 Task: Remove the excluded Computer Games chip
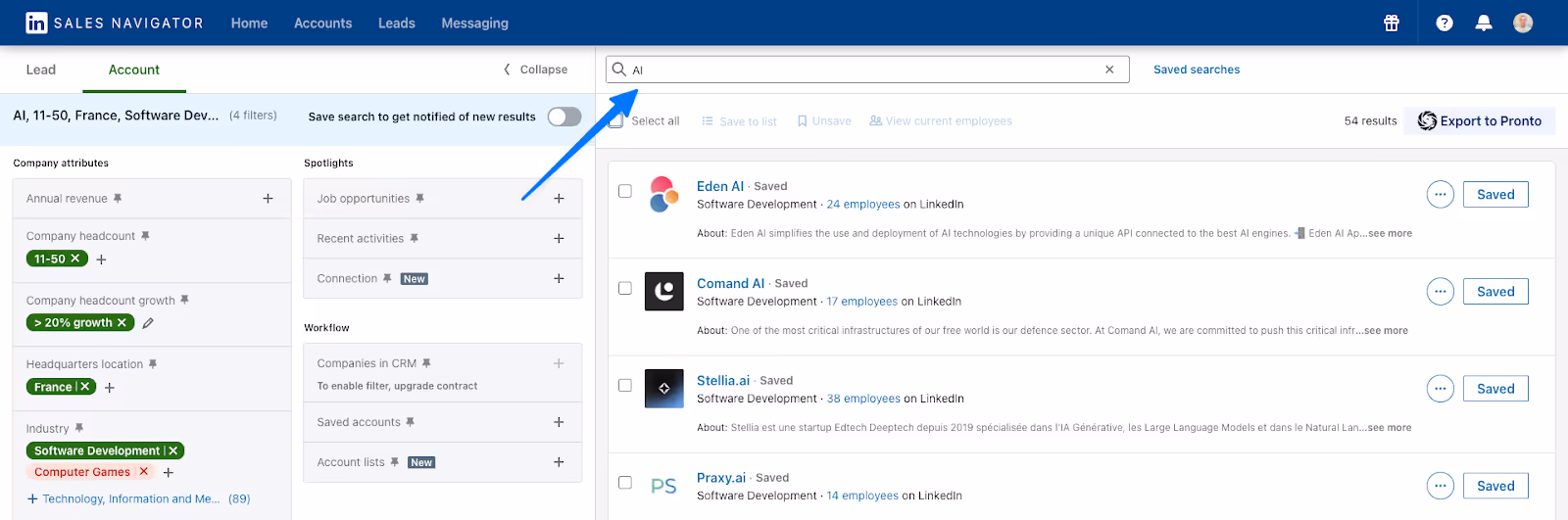[144, 472]
